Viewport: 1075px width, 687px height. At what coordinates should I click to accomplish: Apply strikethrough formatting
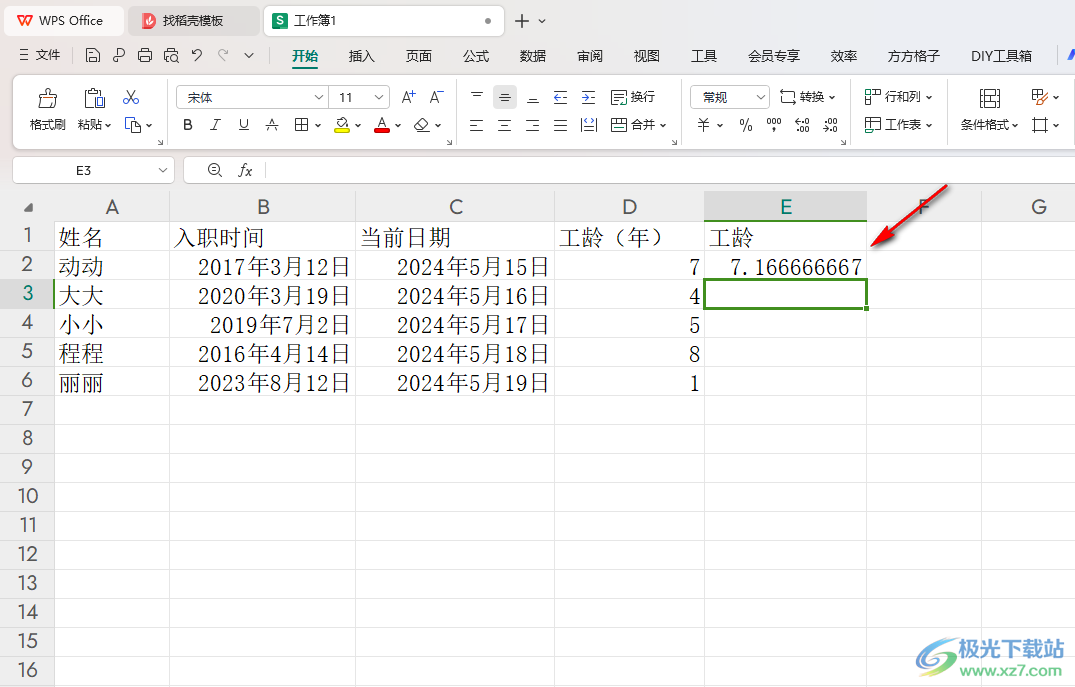(x=272, y=125)
